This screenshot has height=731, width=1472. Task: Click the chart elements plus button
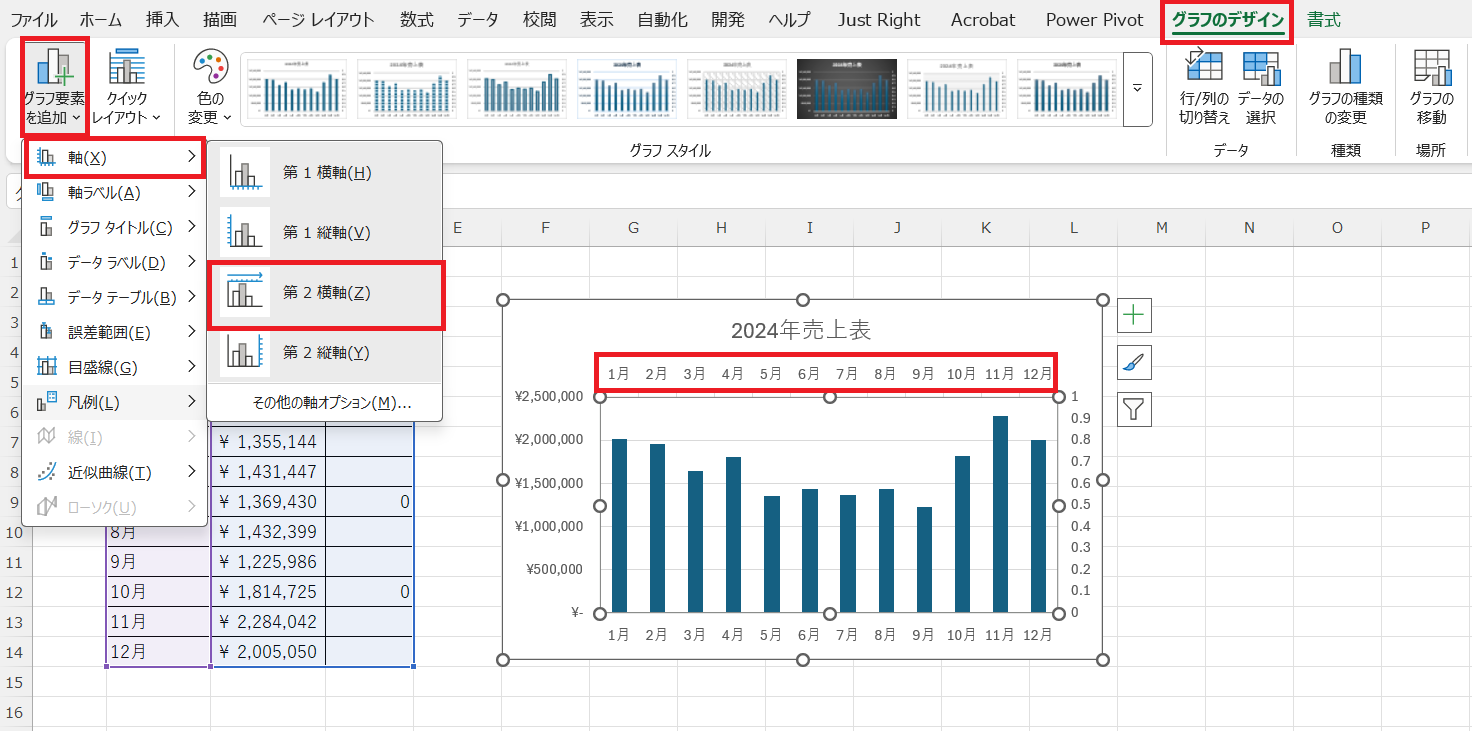1134,316
